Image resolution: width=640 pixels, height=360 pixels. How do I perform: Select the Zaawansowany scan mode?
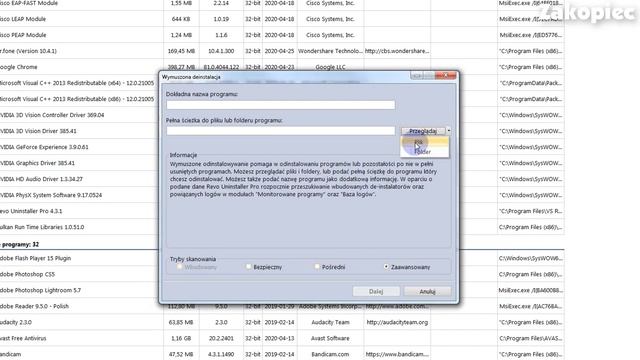tap(407, 267)
